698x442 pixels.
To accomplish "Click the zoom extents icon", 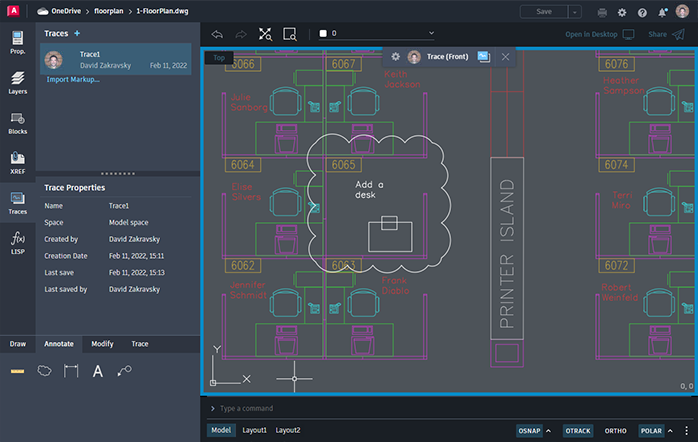I will 265,33.
